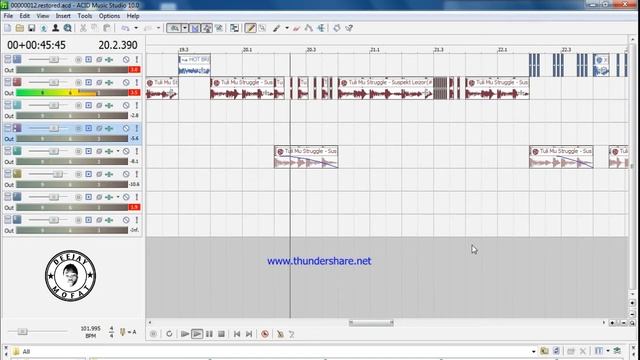Click the Publish globe toolbar icon
The width and height of the screenshot is (640, 360).
[x=43, y=28]
